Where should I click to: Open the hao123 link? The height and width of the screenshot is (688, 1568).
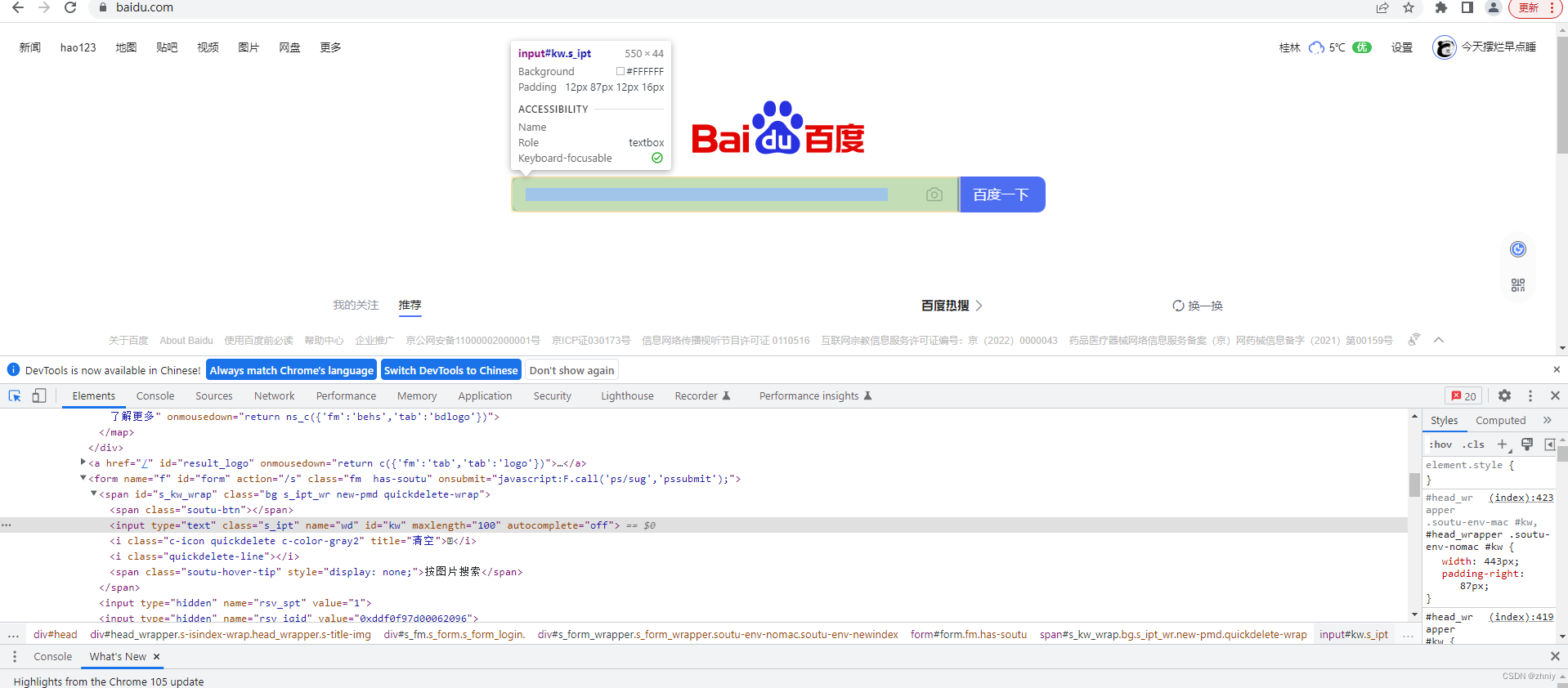78,47
